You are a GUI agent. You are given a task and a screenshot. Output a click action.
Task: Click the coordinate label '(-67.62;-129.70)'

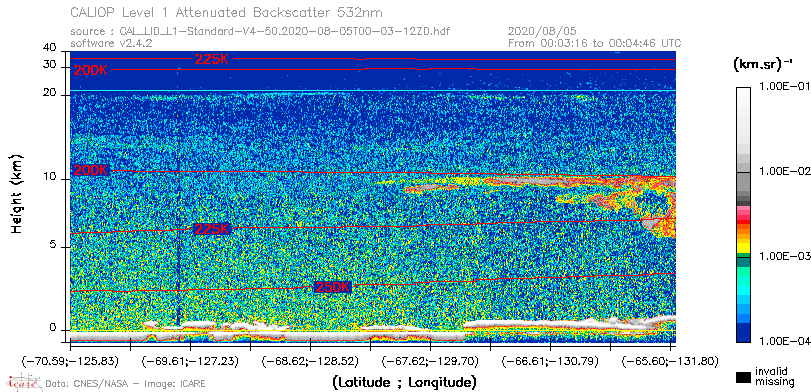click(x=431, y=361)
